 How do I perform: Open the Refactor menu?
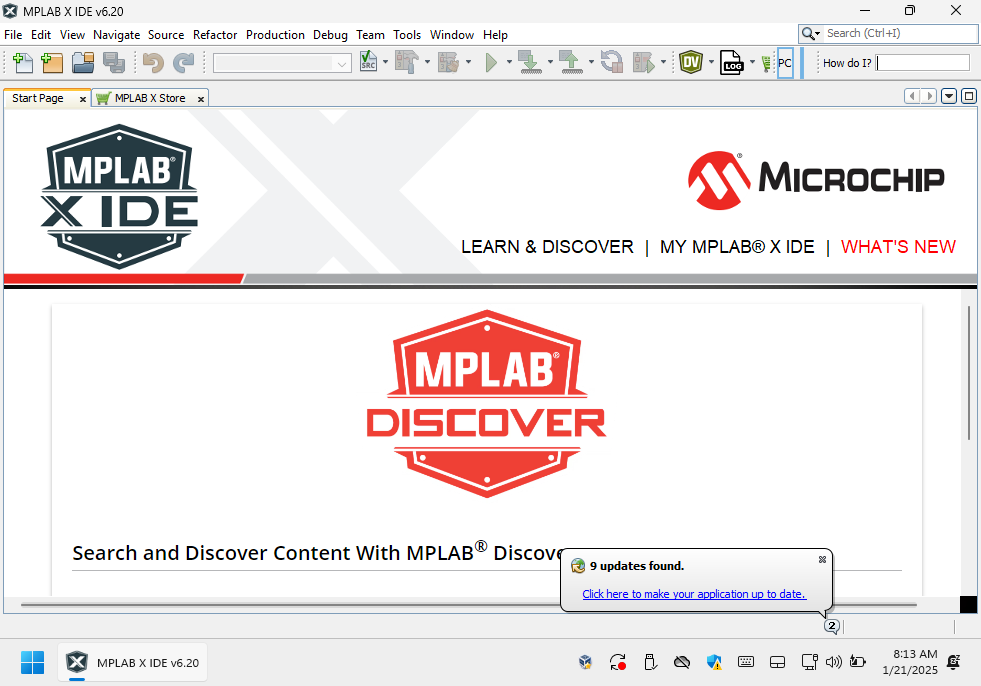point(215,35)
